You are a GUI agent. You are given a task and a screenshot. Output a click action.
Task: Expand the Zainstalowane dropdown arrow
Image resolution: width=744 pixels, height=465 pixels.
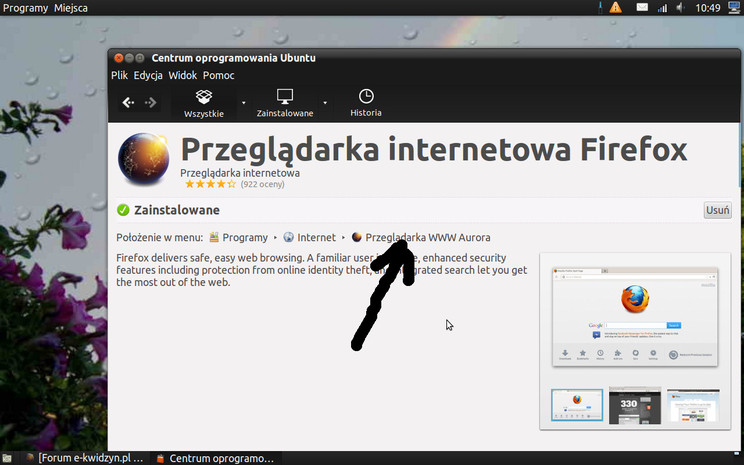click(x=326, y=103)
